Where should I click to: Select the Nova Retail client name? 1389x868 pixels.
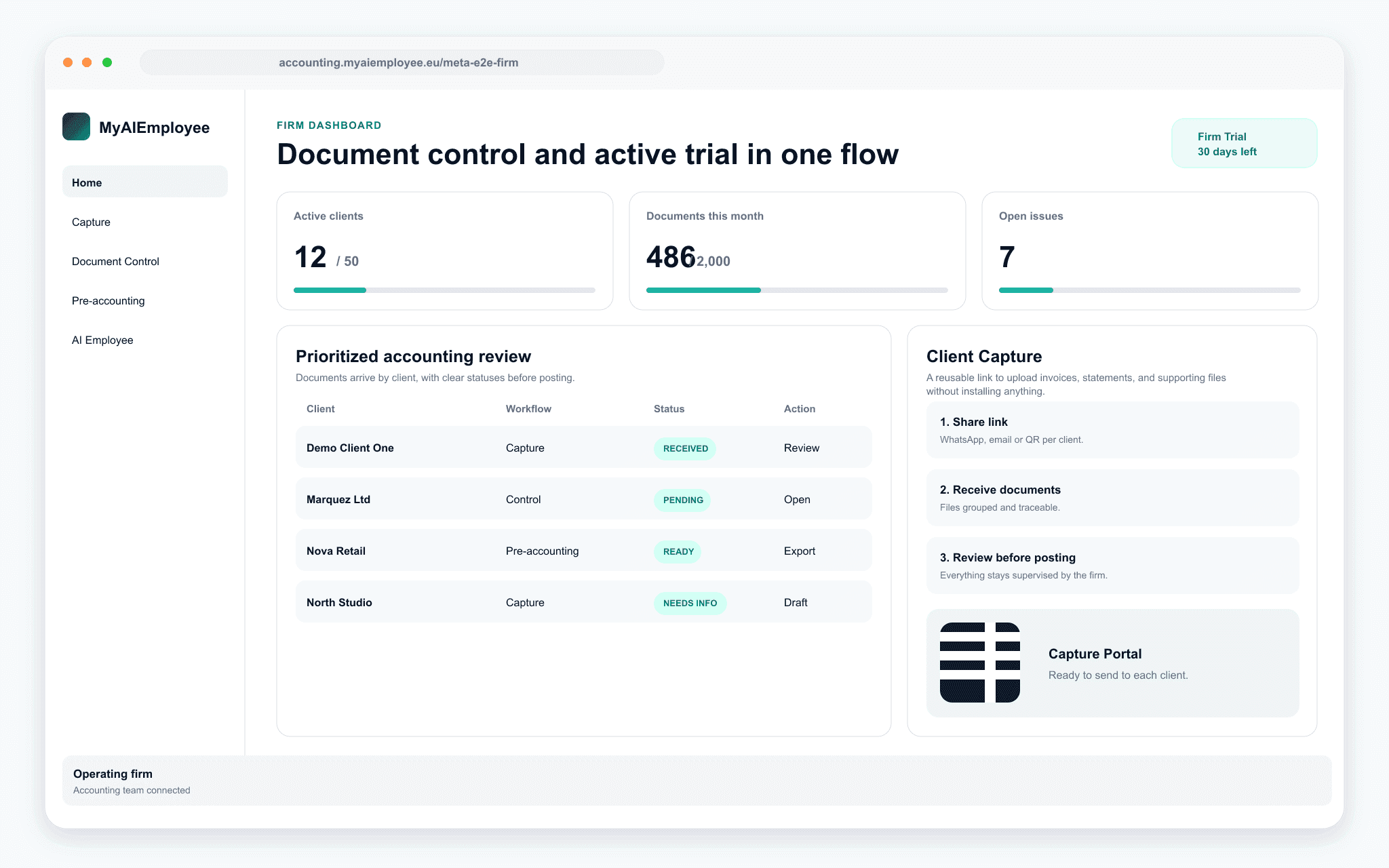pyautogui.click(x=336, y=551)
